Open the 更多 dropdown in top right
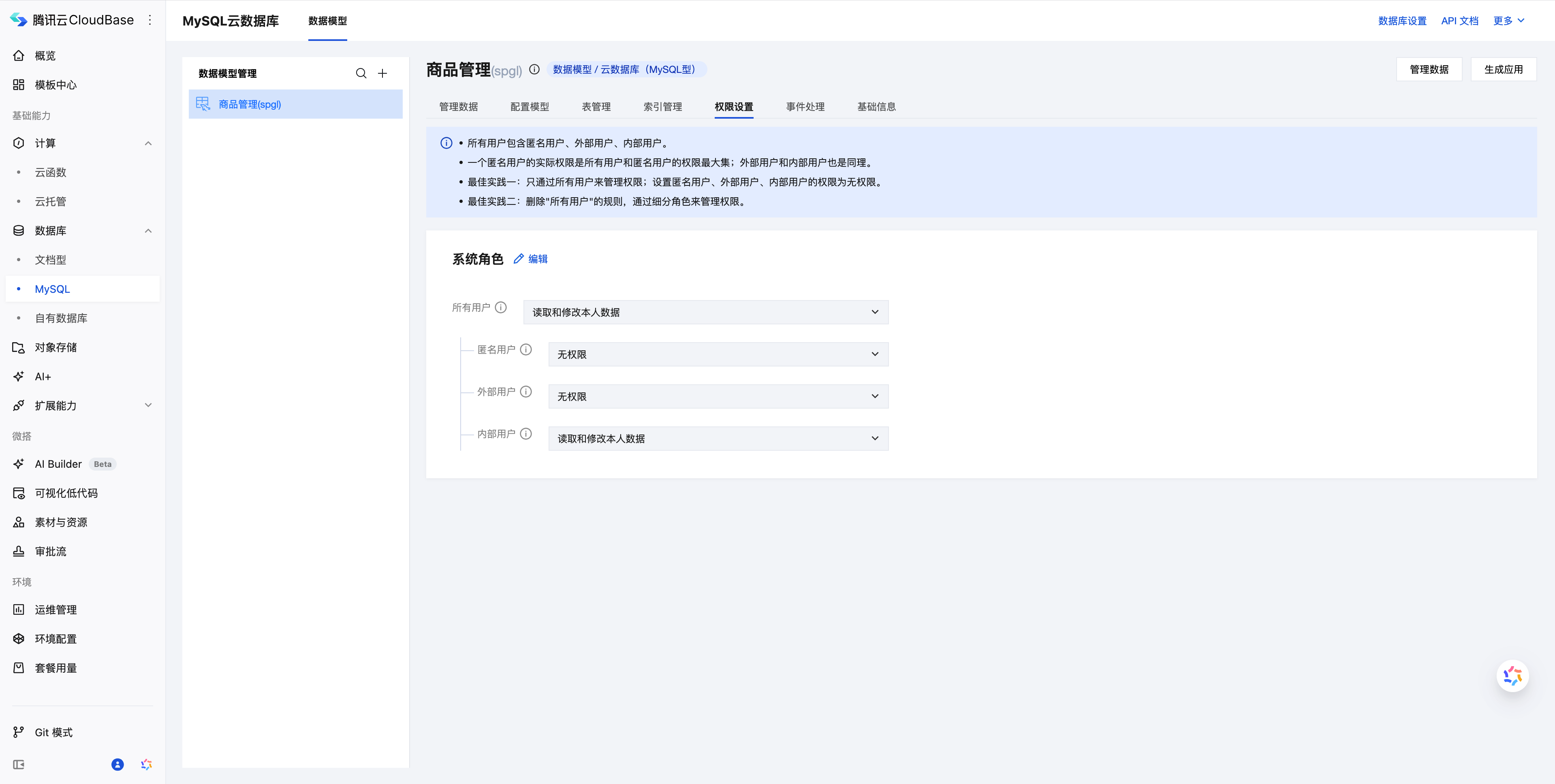The height and width of the screenshot is (784, 1555). 1509,21
